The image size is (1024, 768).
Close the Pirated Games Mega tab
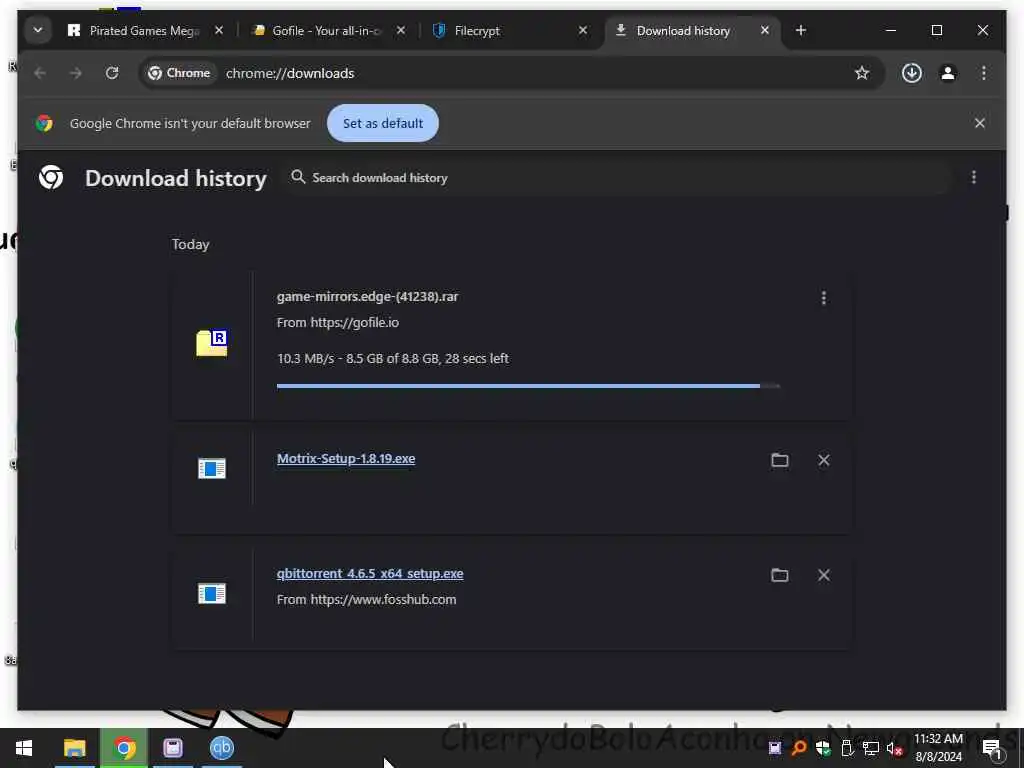(x=219, y=31)
